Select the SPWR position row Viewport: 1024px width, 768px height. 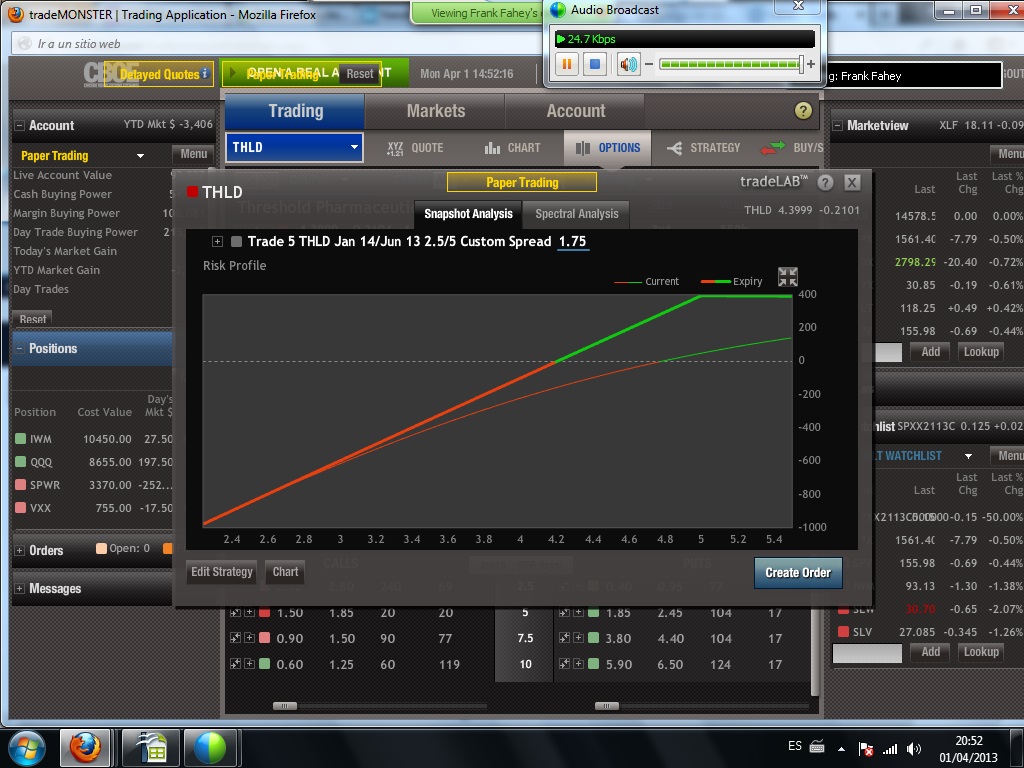pyautogui.click(x=93, y=485)
